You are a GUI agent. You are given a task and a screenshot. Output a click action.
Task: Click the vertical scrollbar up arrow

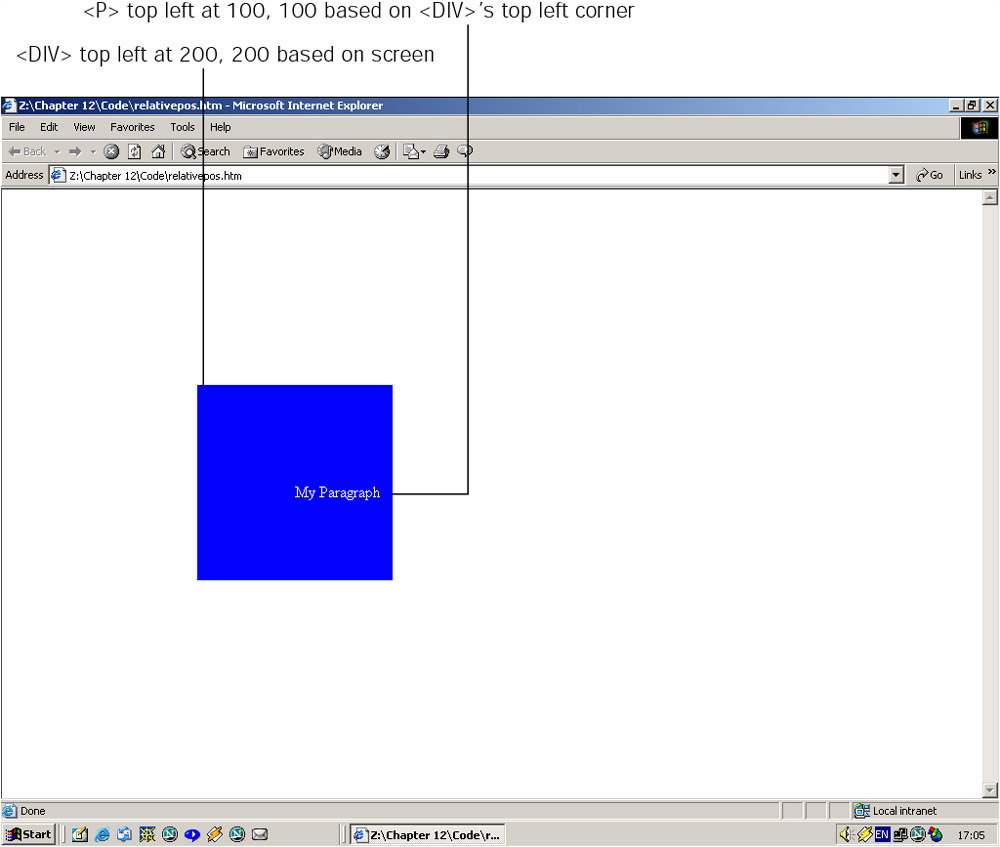tap(990, 198)
